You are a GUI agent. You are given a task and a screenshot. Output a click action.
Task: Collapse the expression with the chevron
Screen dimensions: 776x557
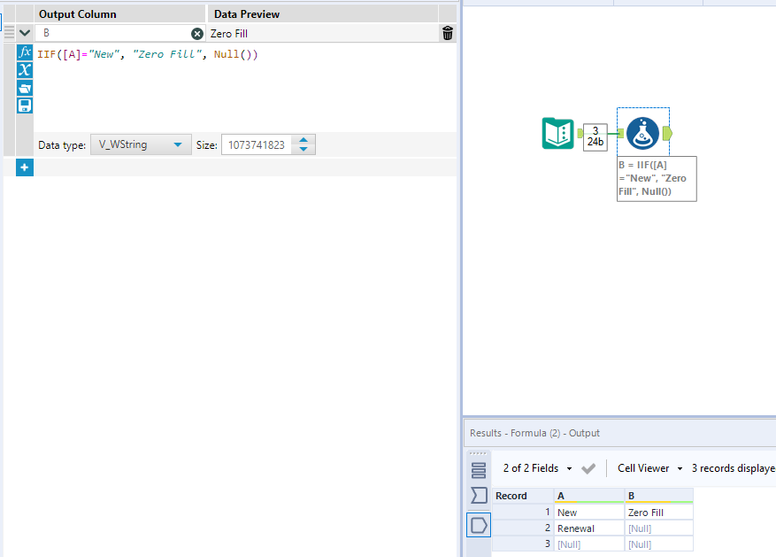[24, 33]
